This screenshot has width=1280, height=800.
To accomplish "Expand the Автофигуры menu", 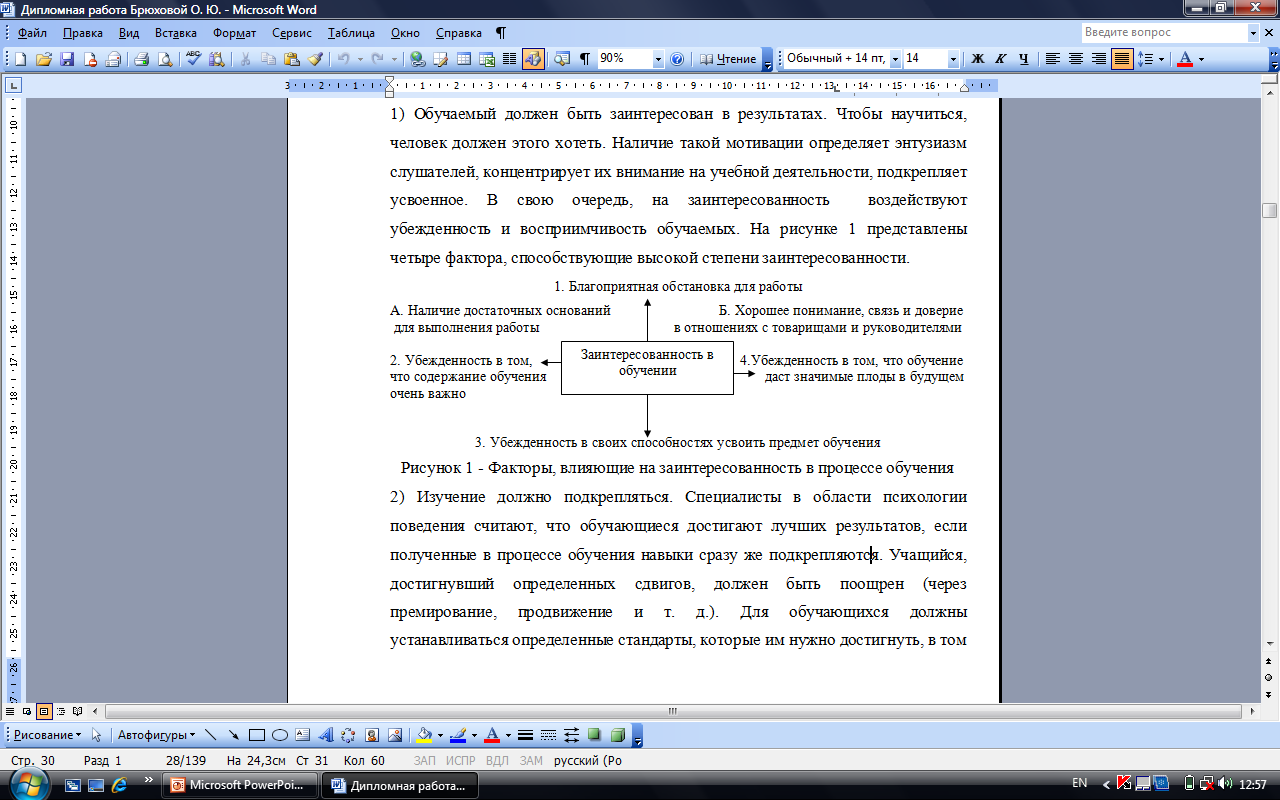I will pos(157,735).
